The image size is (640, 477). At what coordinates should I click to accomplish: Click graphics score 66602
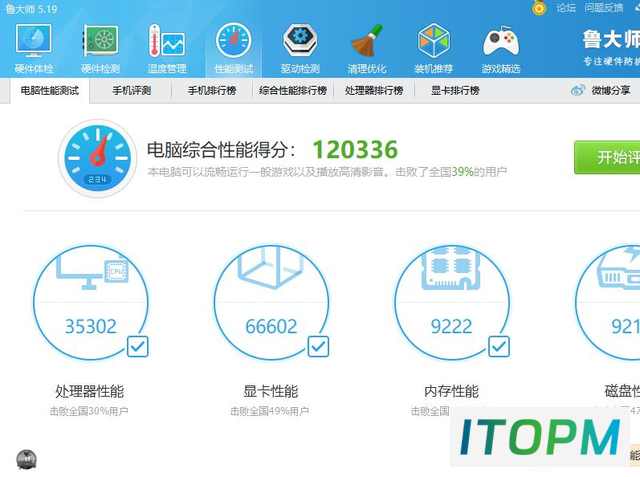pos(271,326)
